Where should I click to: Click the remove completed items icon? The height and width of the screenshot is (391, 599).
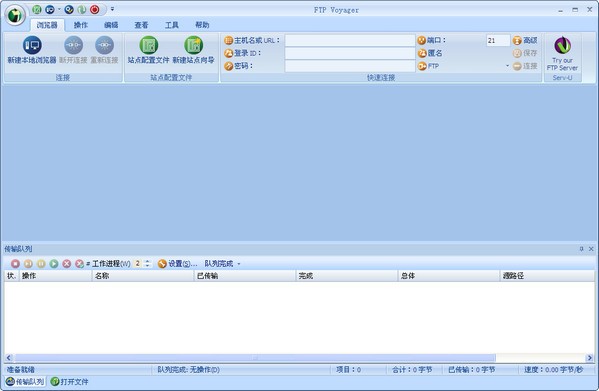pos(79,263)
